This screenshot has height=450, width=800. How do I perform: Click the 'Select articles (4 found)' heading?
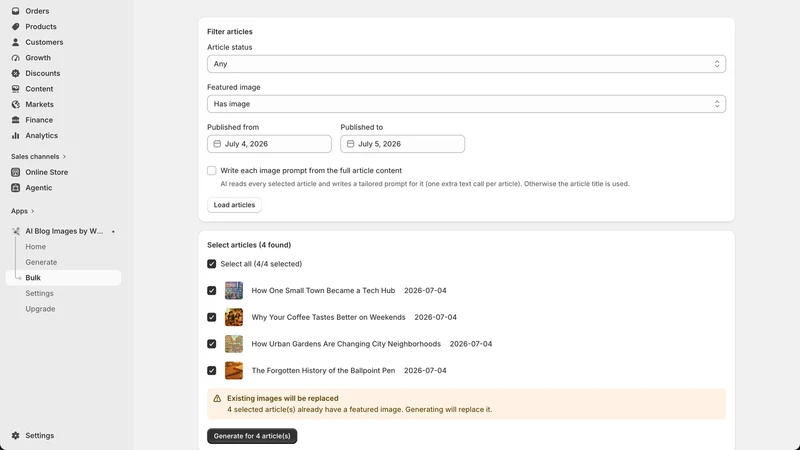coord(249,245)
